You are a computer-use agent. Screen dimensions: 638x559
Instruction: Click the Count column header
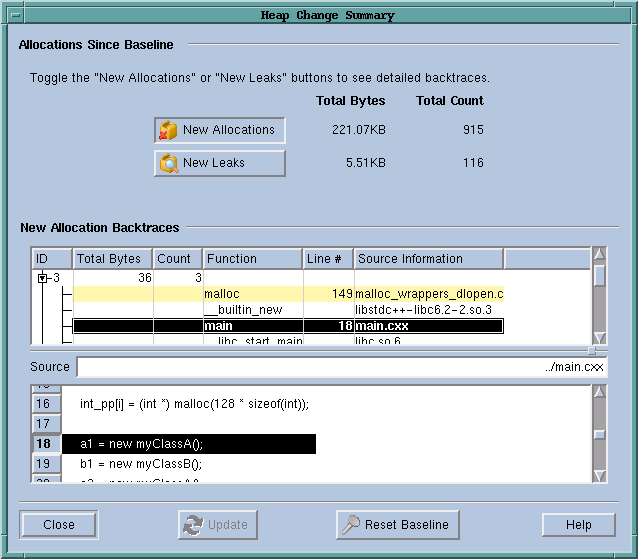[178, 259]
